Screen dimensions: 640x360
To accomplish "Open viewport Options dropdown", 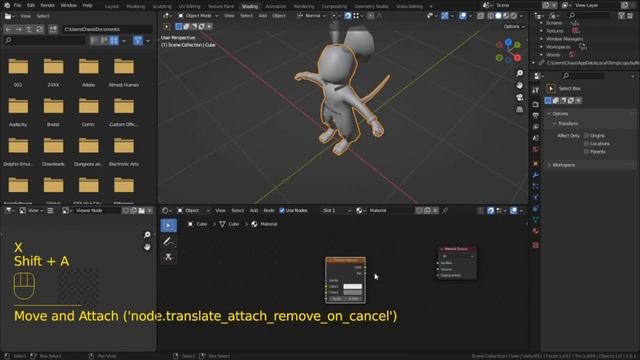I will [513, 27].
